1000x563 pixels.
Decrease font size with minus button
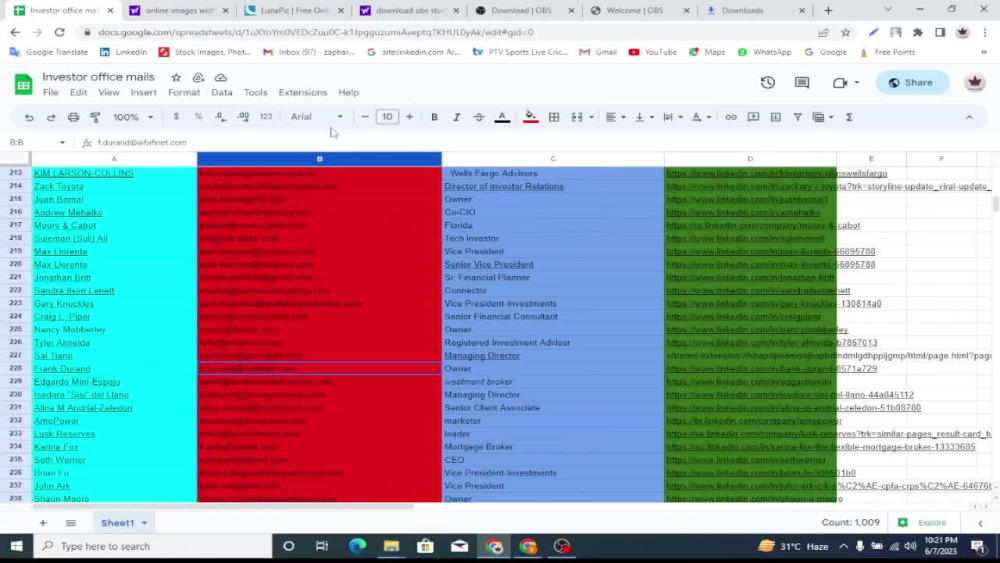point(365,117)
